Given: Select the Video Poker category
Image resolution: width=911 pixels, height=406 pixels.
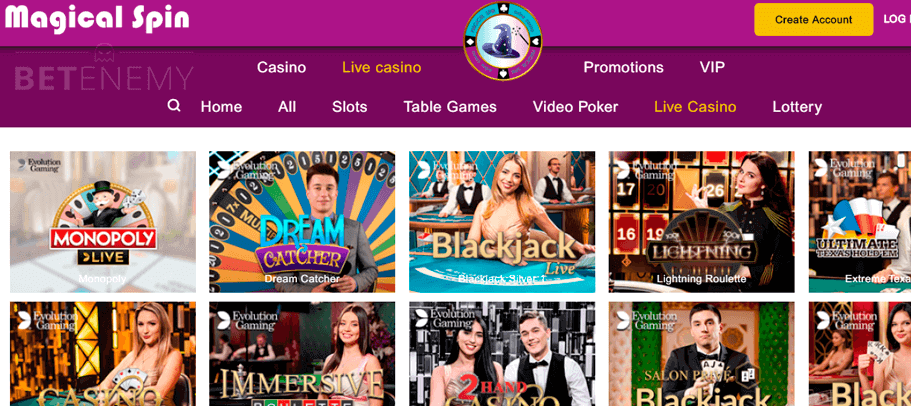Looking at the screenshot, I should pyautogui.click(x=575, y=107).
